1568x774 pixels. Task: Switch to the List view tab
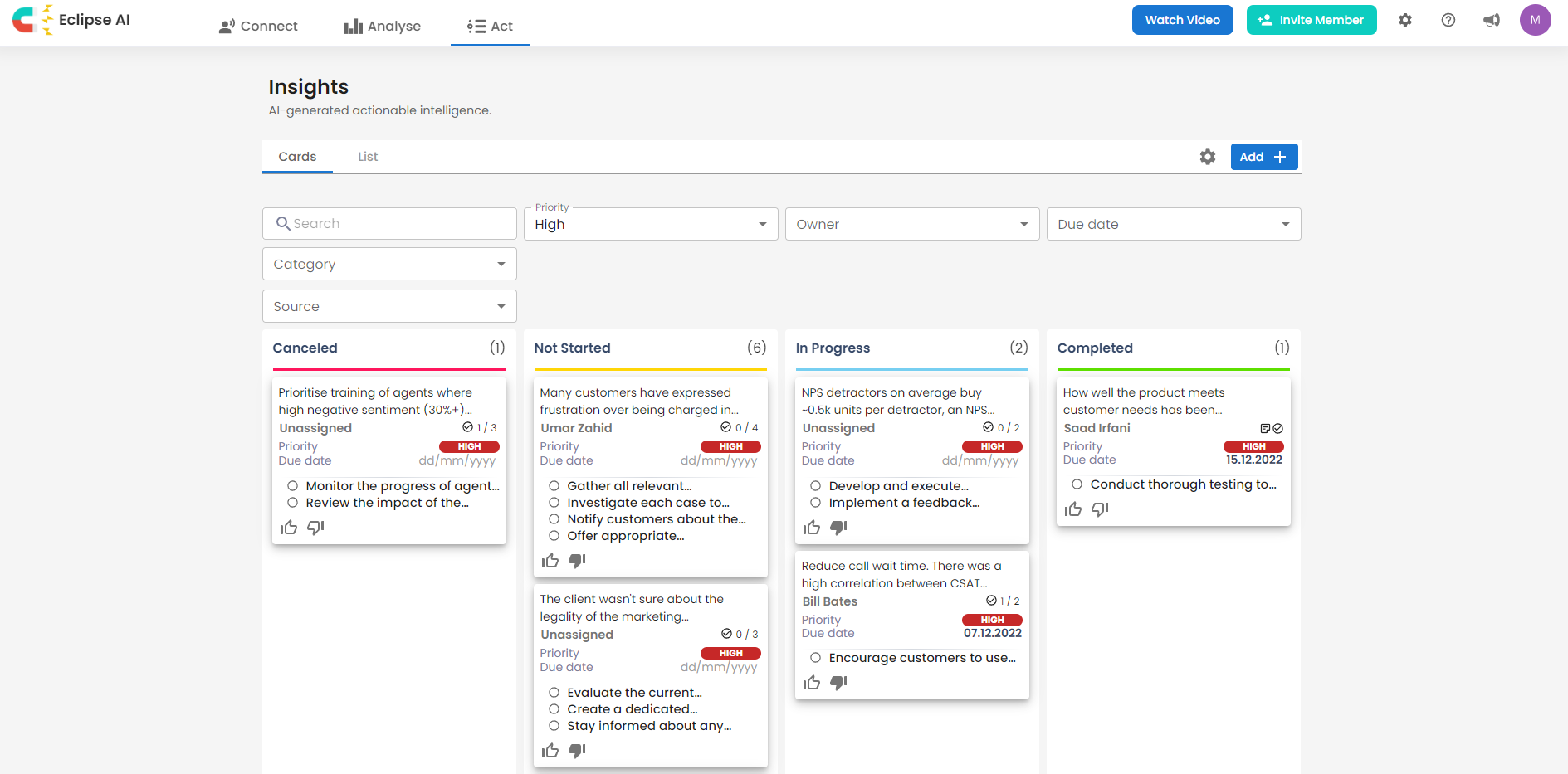tap(368, 157)
